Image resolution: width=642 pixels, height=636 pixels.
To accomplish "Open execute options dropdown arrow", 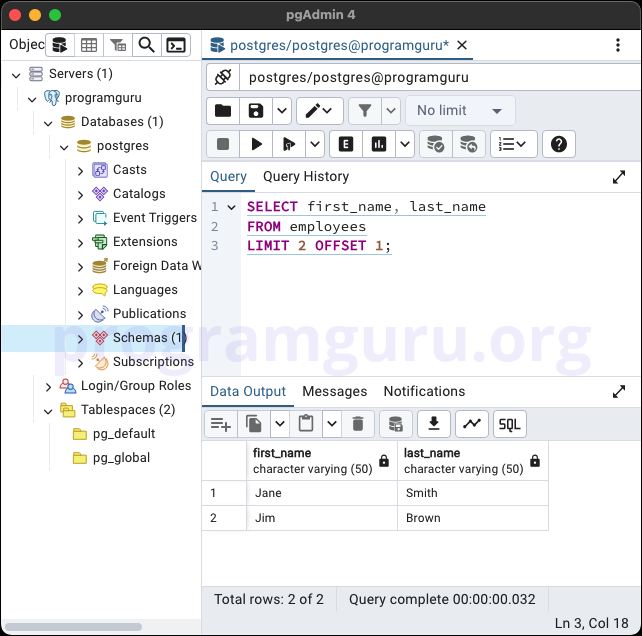I will 315,144.
